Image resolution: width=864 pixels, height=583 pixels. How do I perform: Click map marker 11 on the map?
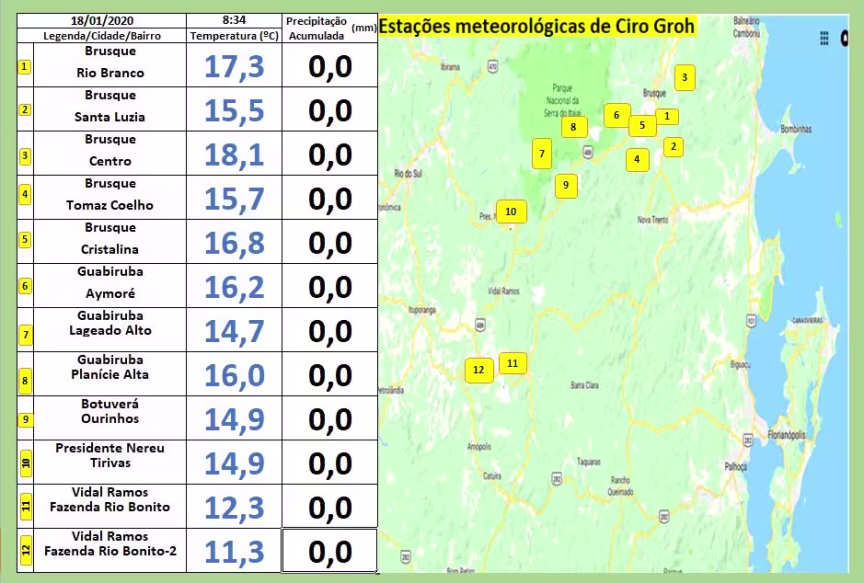(512, 363)
